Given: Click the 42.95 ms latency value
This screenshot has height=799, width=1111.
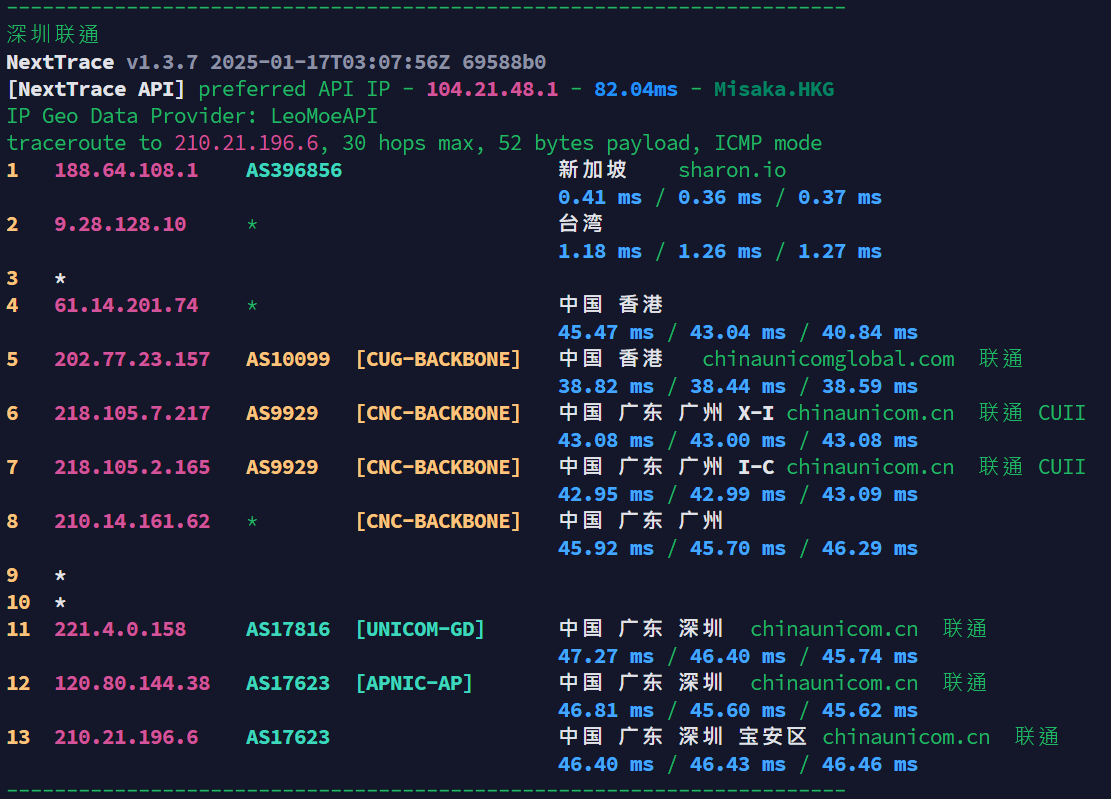Looking at the screenshot, I should 606,494.
